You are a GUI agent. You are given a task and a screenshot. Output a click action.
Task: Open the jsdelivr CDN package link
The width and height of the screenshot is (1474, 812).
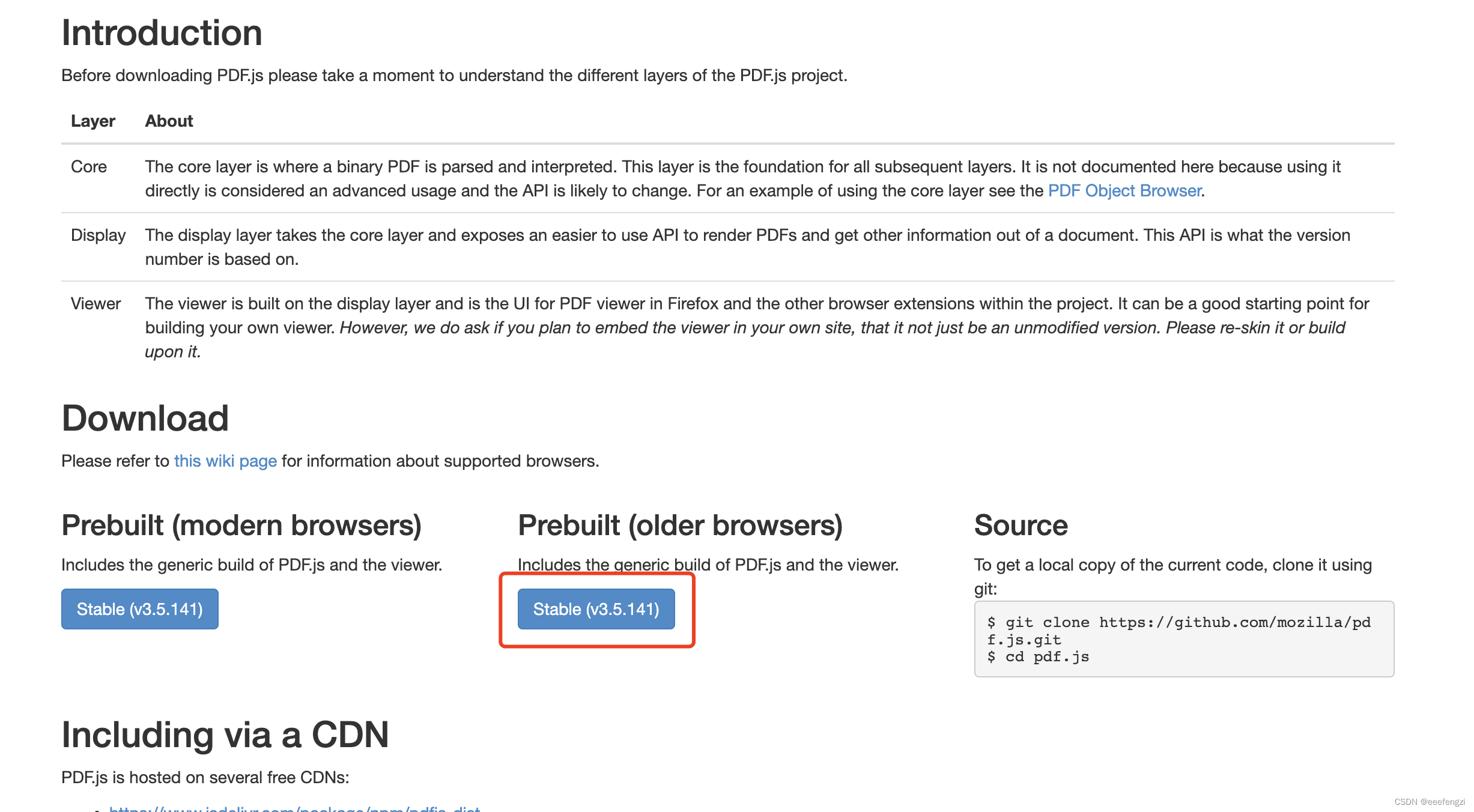click(x=294, y=808)
